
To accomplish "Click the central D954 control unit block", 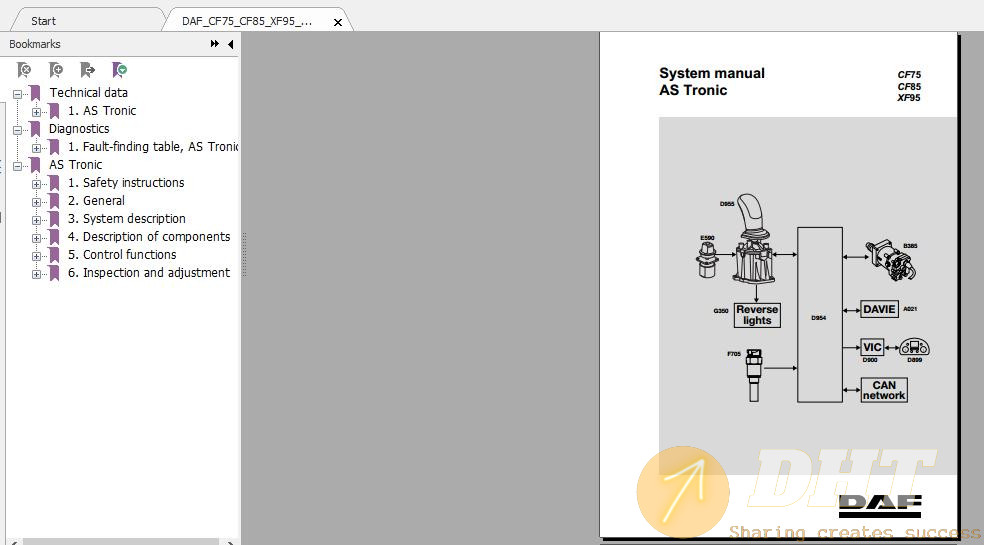I will click(820, 315).
